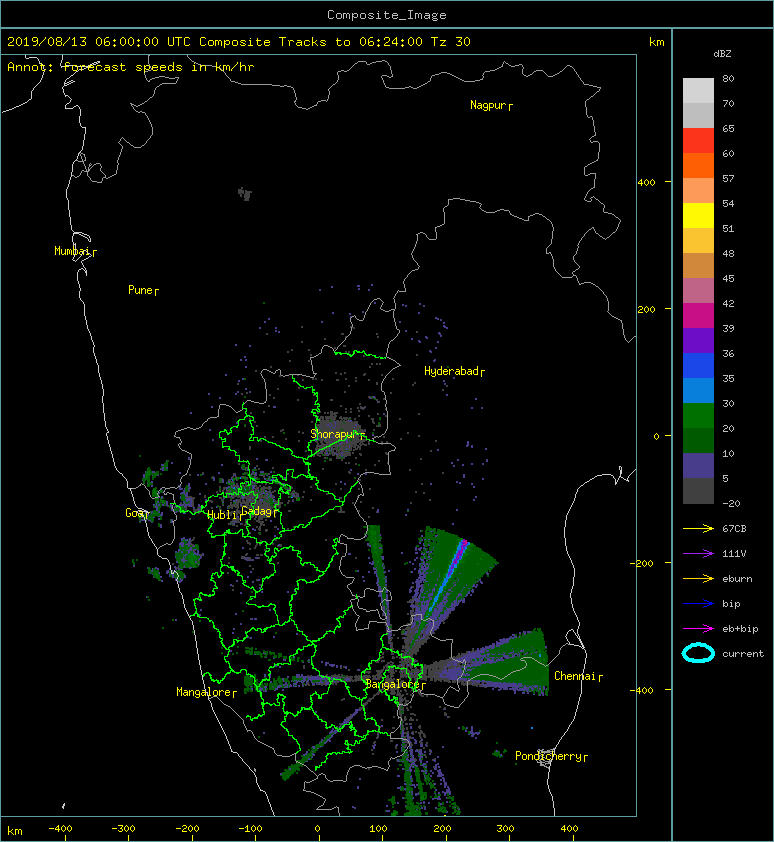Pick the magenta 42 dBZ swatch

coord(698,315)
